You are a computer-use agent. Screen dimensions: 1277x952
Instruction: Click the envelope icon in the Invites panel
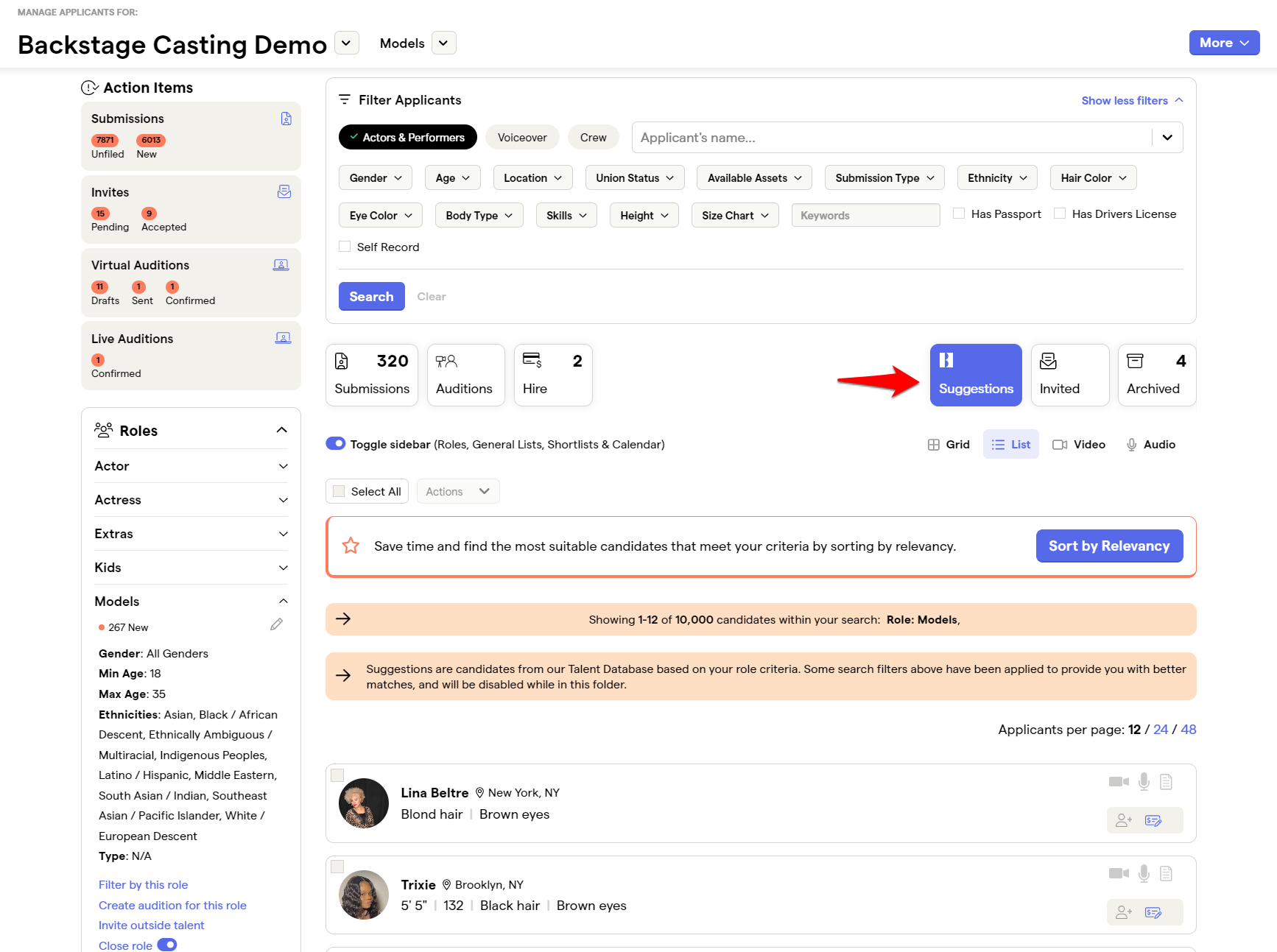[x=284, y=191]
